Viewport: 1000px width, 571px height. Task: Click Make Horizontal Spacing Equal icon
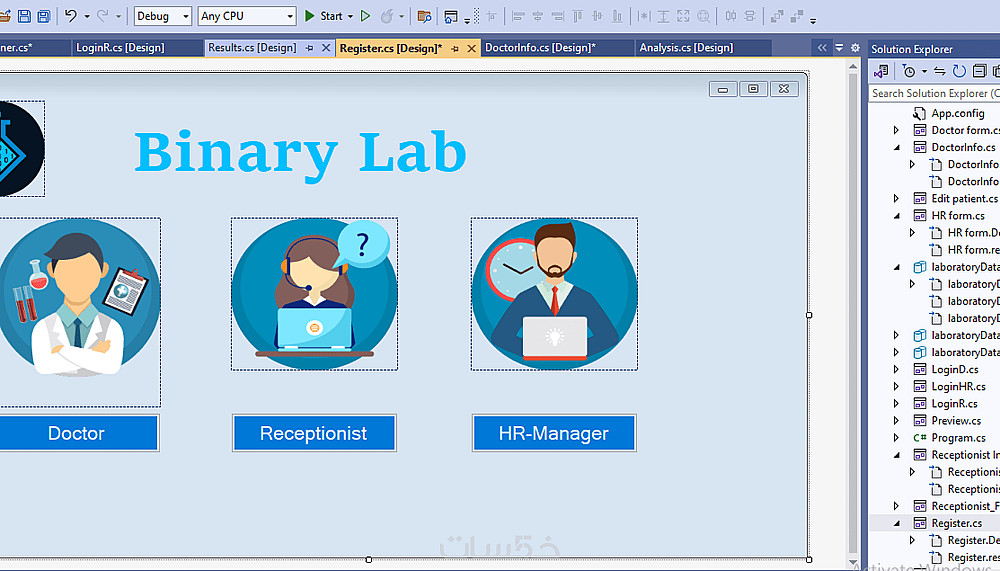tap(731, 17)
